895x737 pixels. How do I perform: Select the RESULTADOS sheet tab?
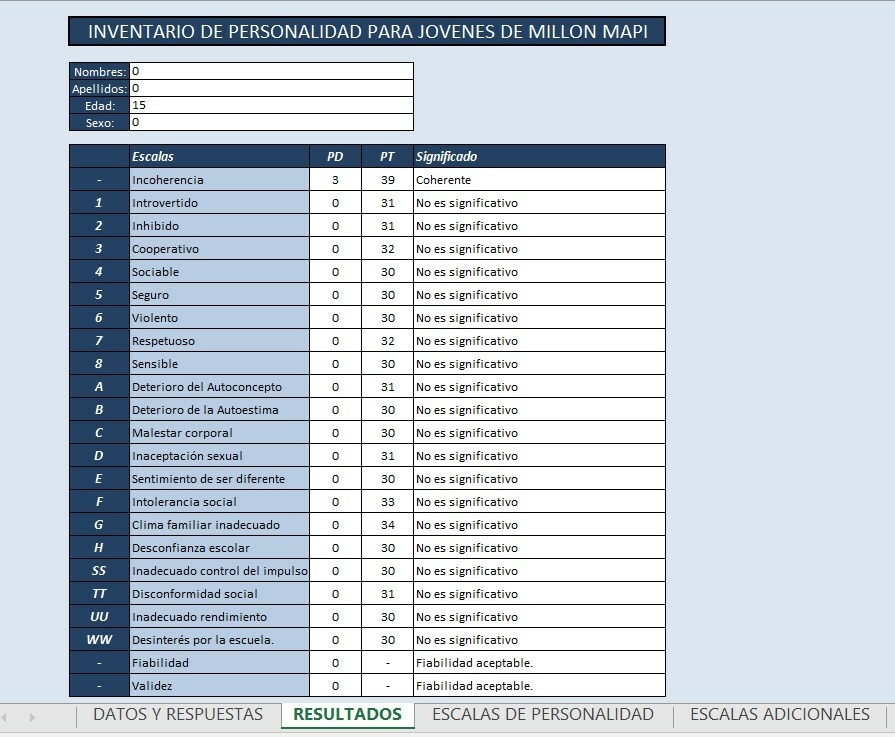[x=347, y=714]
